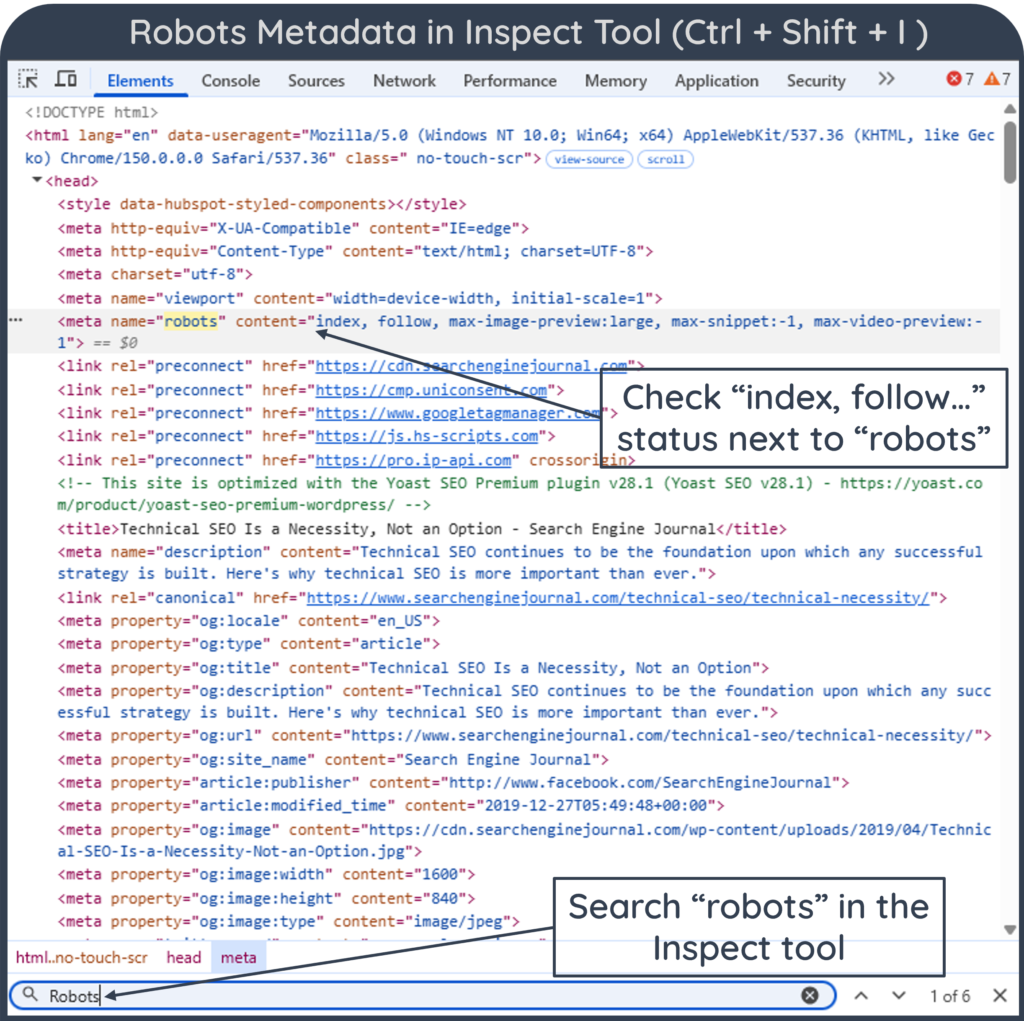
Task: Open the cmp.uniconsent.com preconnect link
Action: click(431, 391)
